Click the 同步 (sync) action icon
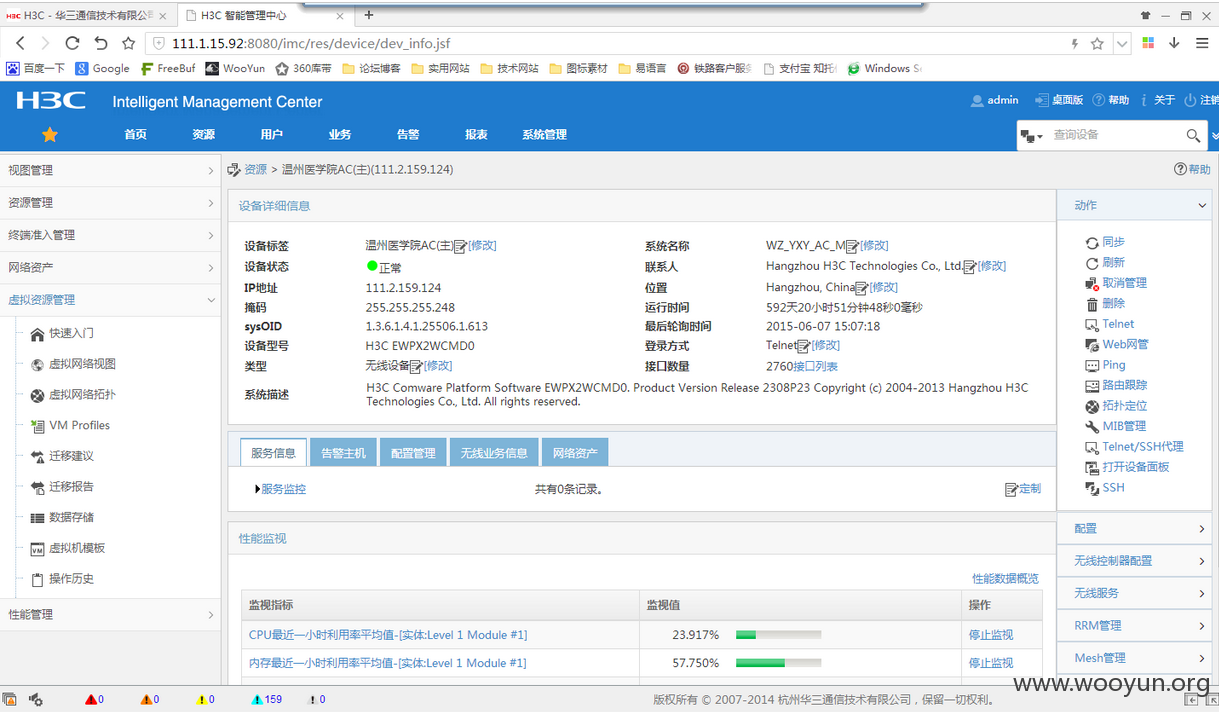The height and width of the screenshot is (712, 1219). point(1092,242)
